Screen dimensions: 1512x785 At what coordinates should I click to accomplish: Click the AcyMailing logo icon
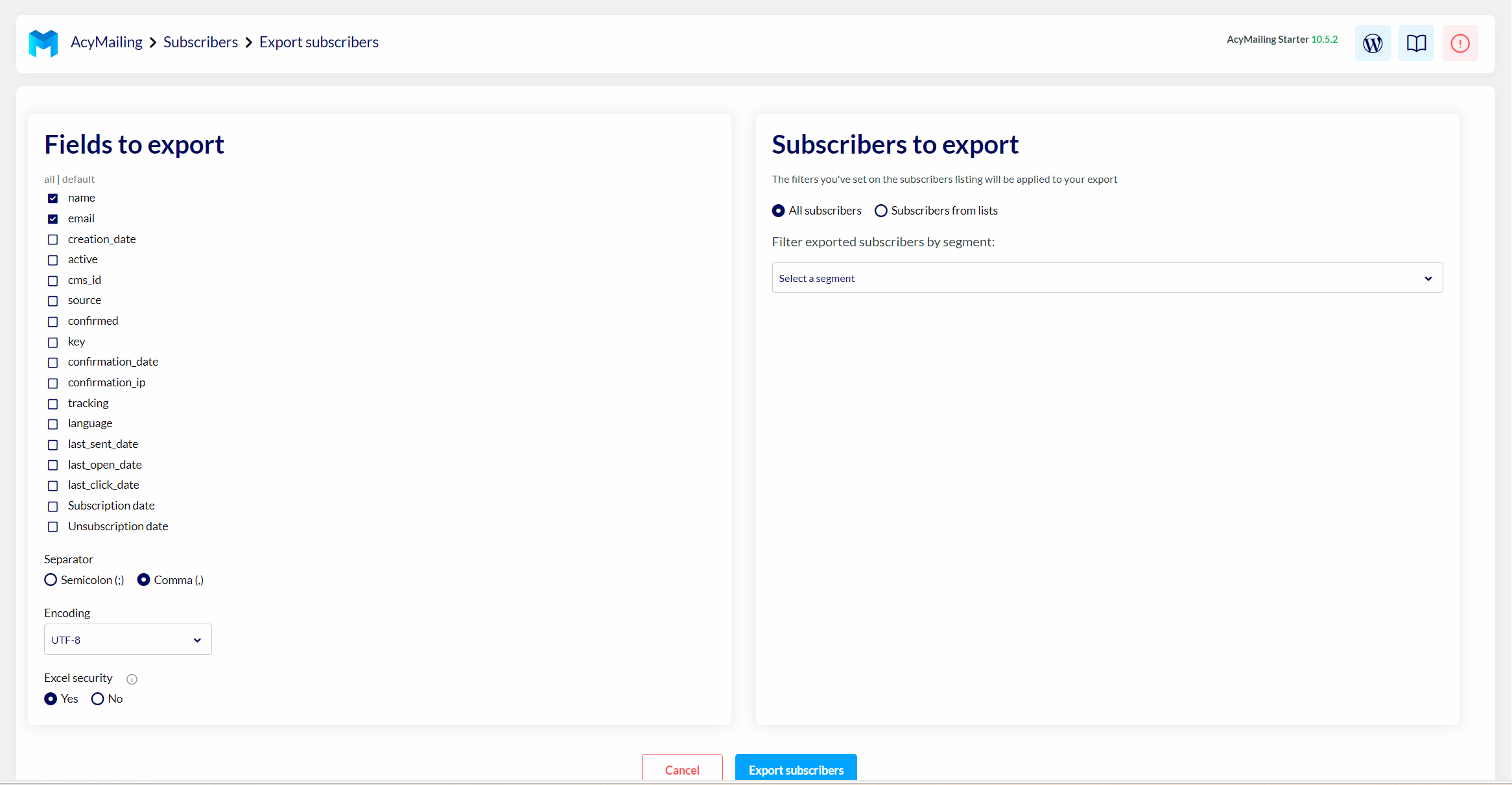pos(43,43)
